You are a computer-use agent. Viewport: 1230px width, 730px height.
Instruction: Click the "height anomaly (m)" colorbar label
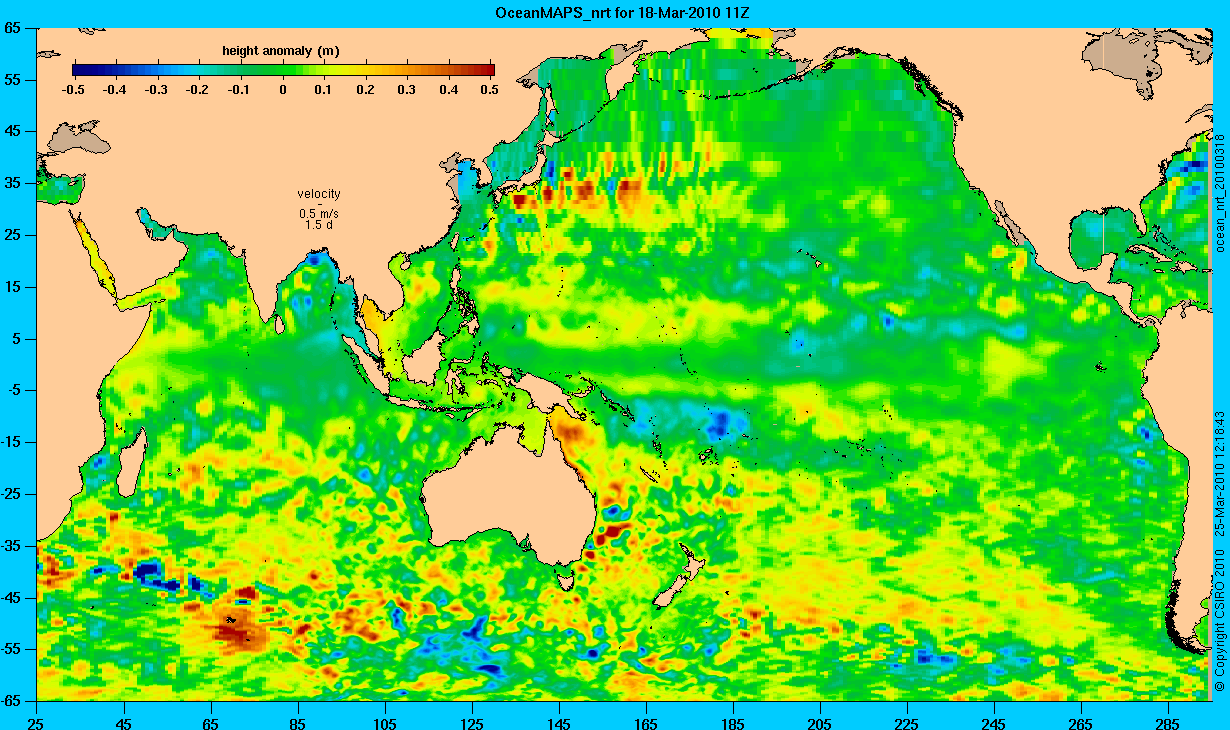click(280, 50)
